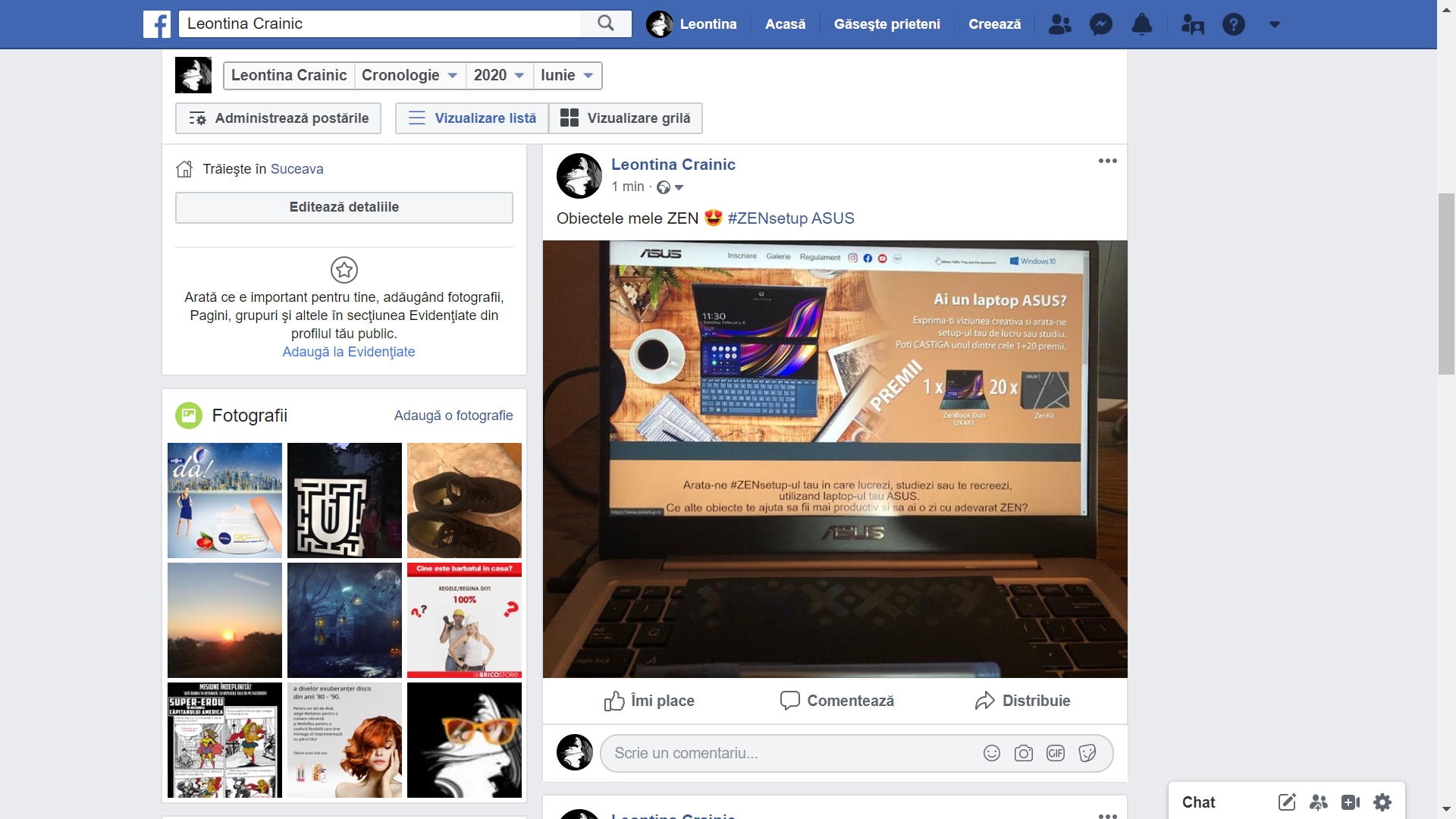This screenshot has height=819, width=1456.
Task: Open friend requests icon in header
Action: click(x=1059, y=24)
